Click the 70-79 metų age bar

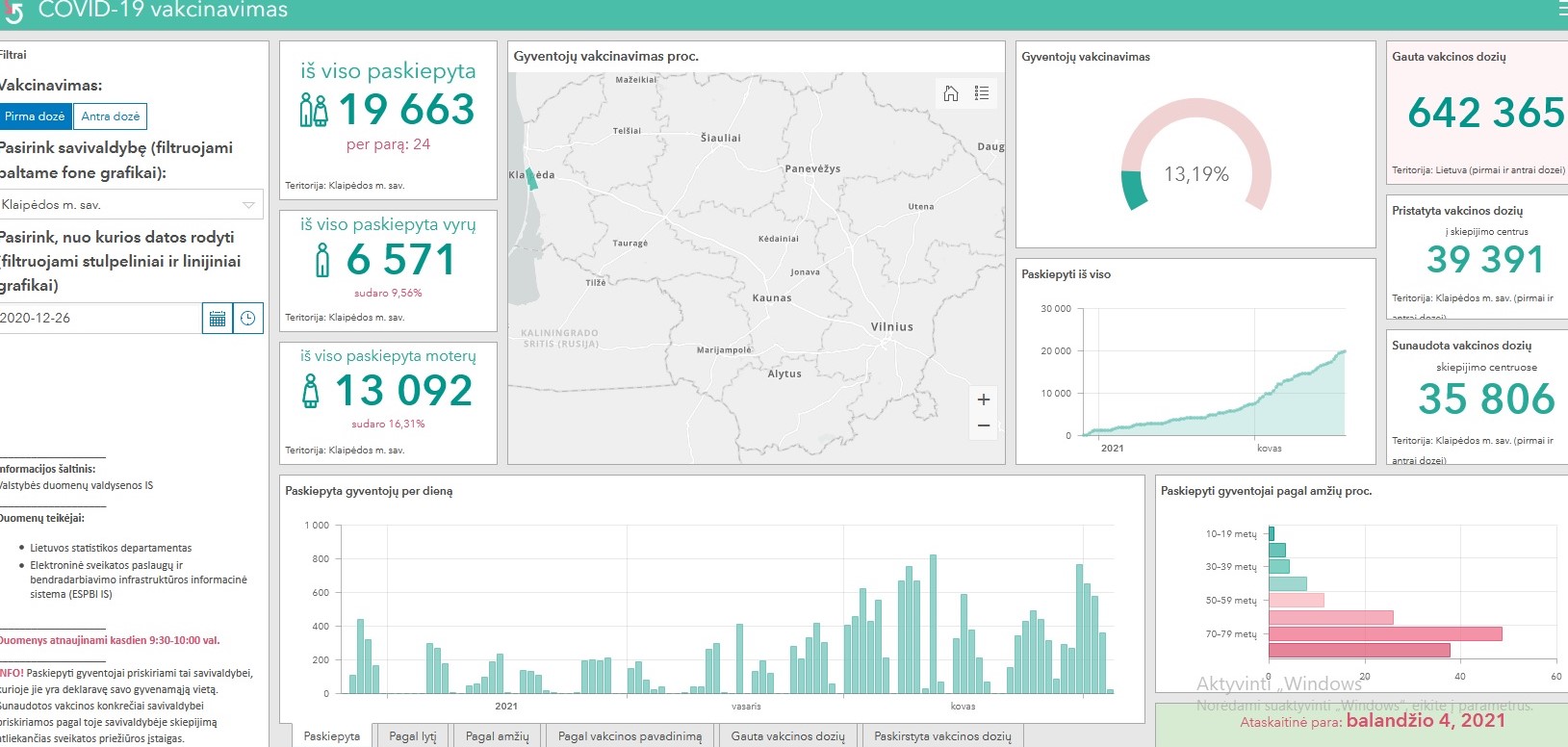click(x=1384, y=634)
